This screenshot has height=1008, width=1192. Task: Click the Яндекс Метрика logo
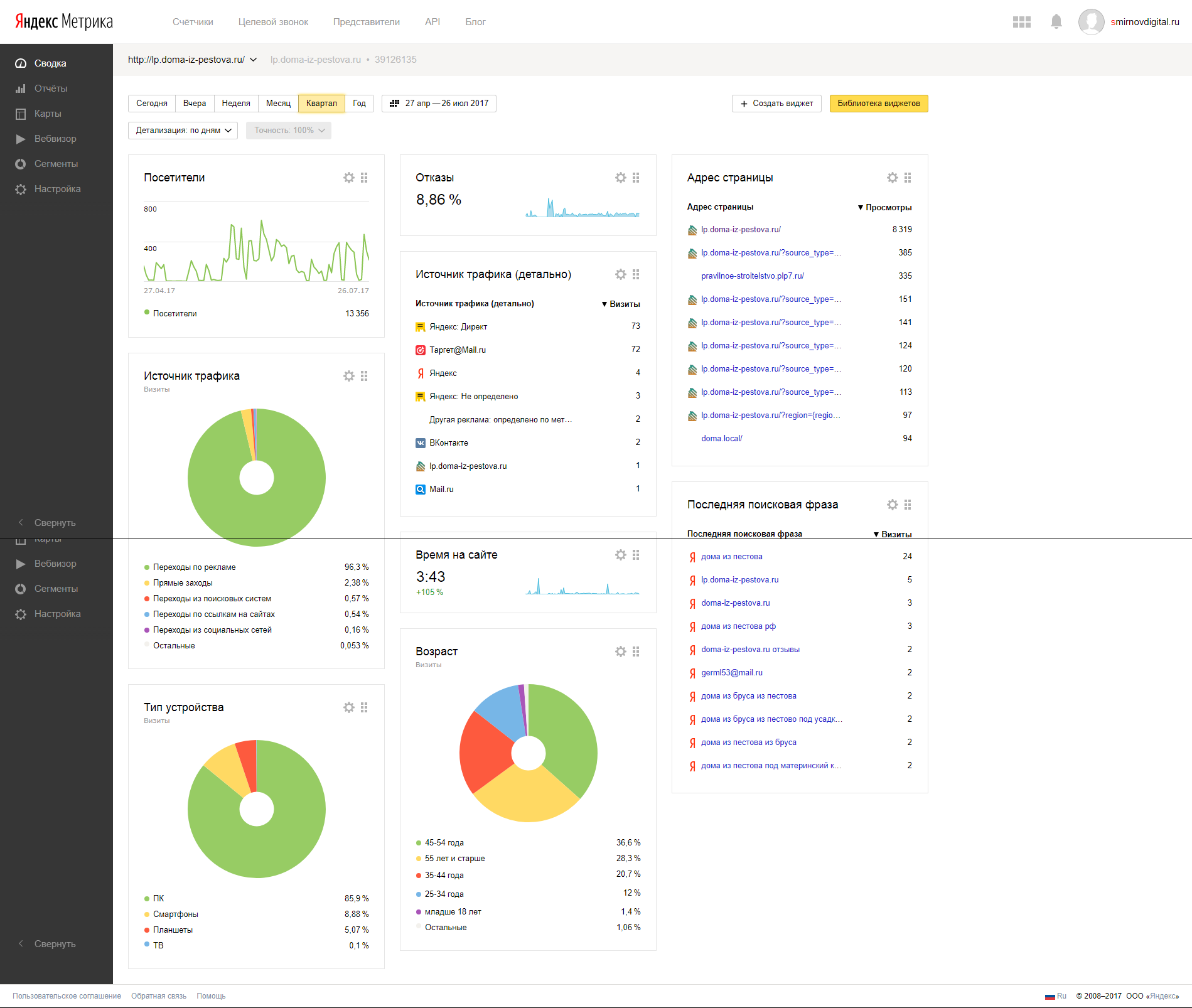pos(63,22)
